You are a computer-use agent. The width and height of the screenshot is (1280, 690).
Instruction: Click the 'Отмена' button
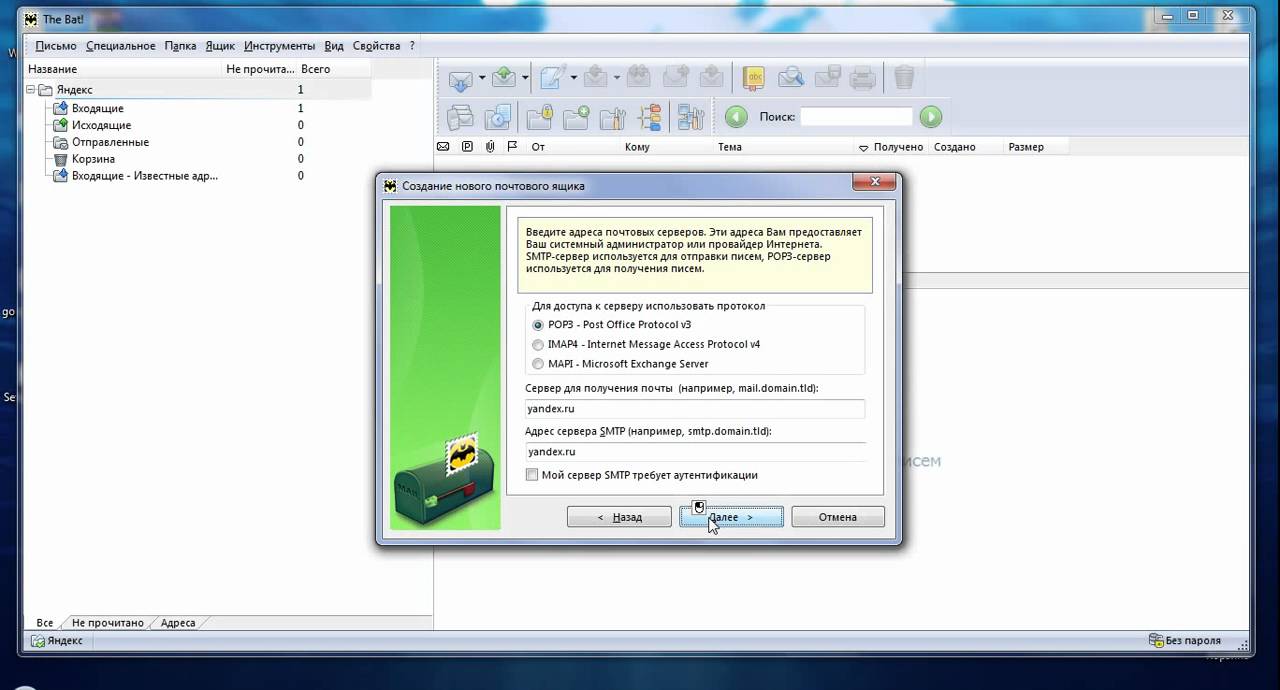[838, 517]
